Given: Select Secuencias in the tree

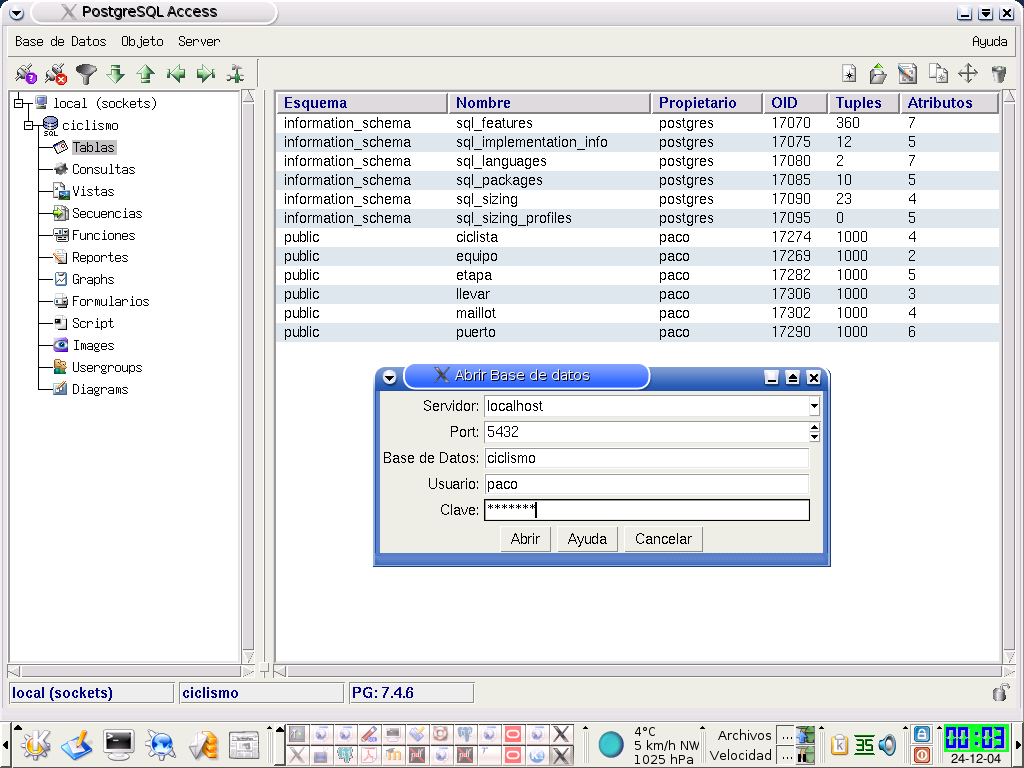Looking at the screenshot, I should click(106, 213).
